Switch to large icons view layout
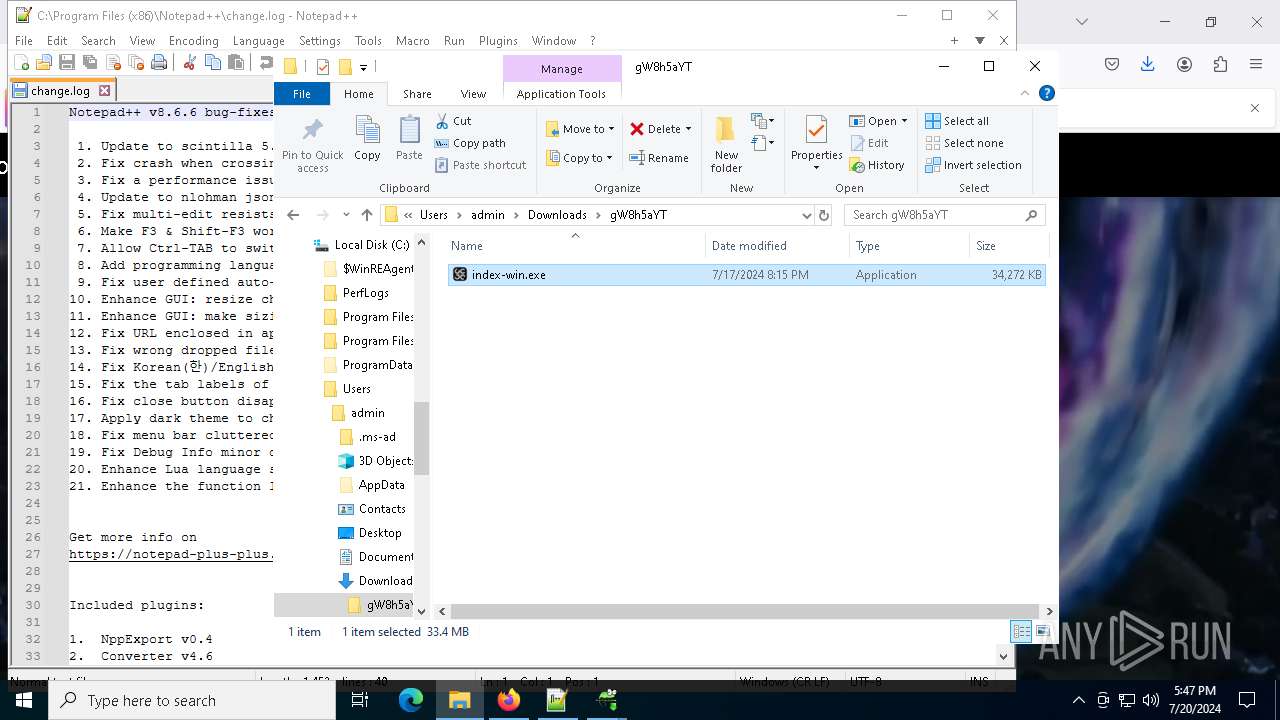This screenshot has height=720, width=1280. [1042, 632]
